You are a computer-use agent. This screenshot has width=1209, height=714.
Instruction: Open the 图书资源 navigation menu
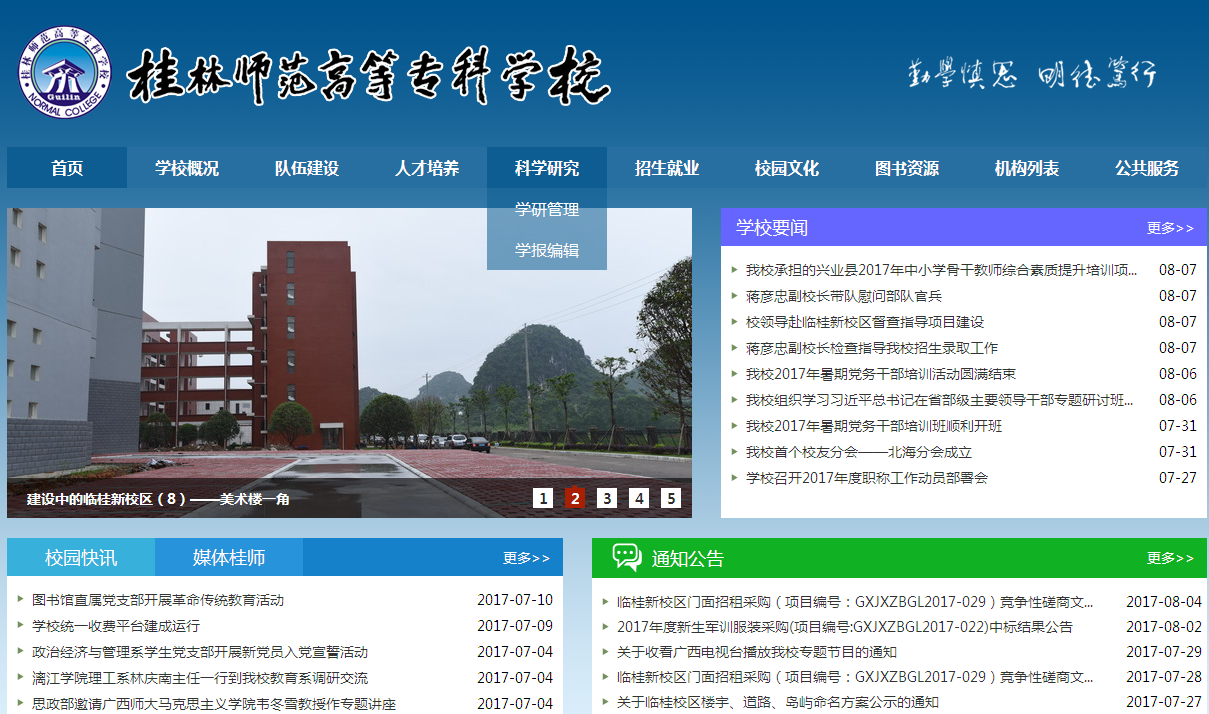point(907,168)
